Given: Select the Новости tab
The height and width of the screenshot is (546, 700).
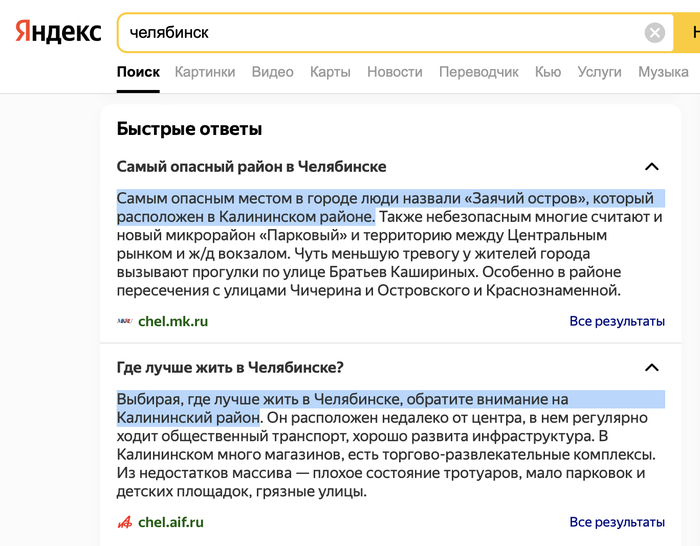Looking at the screenshot, I should [x=394, y=72].
